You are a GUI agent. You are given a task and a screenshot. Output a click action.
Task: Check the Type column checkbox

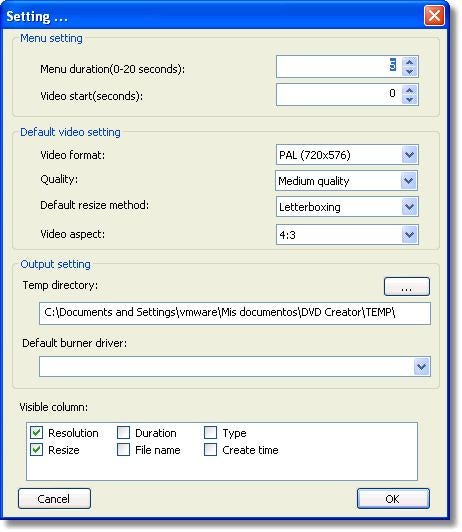coord(210,433)
